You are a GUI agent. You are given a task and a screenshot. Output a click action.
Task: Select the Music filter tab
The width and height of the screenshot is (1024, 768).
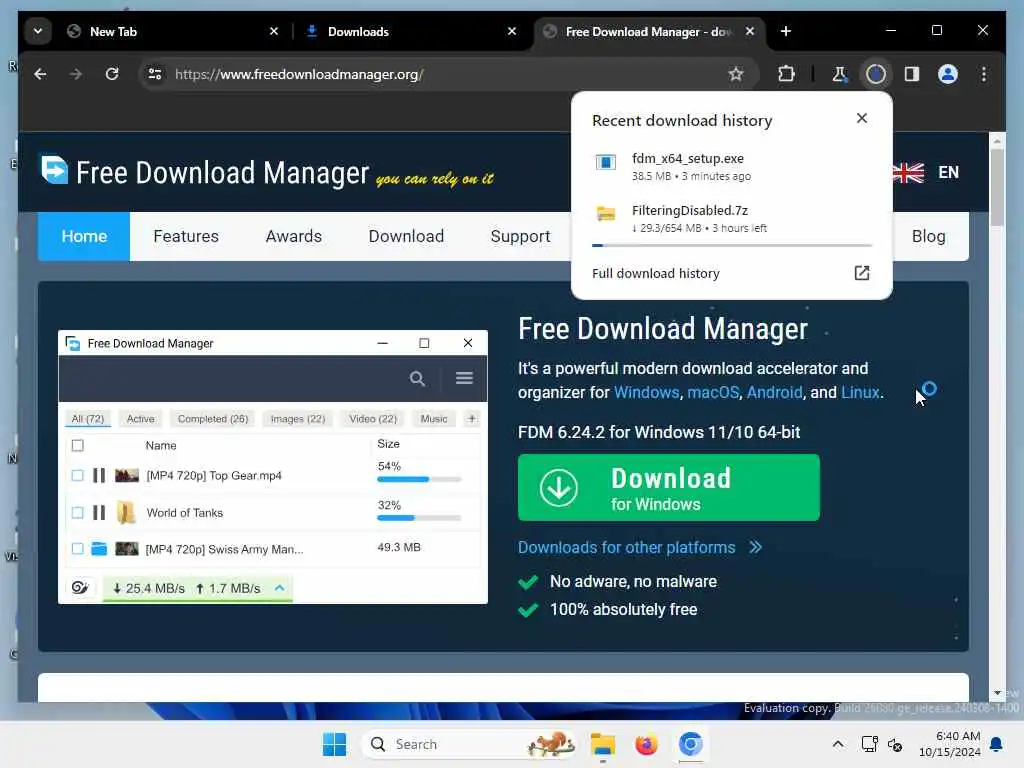tap(434, 419)
